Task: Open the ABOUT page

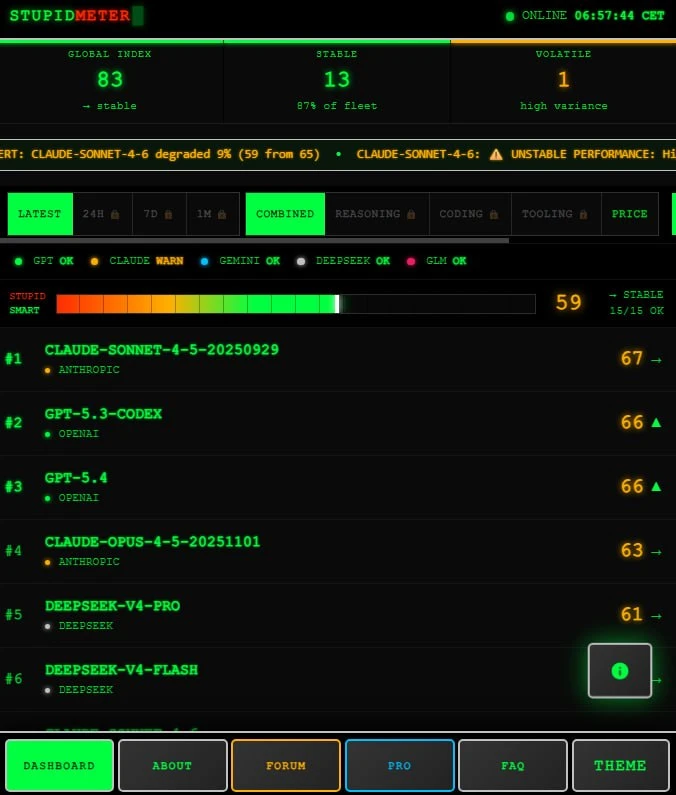Action: coord(172,765)
